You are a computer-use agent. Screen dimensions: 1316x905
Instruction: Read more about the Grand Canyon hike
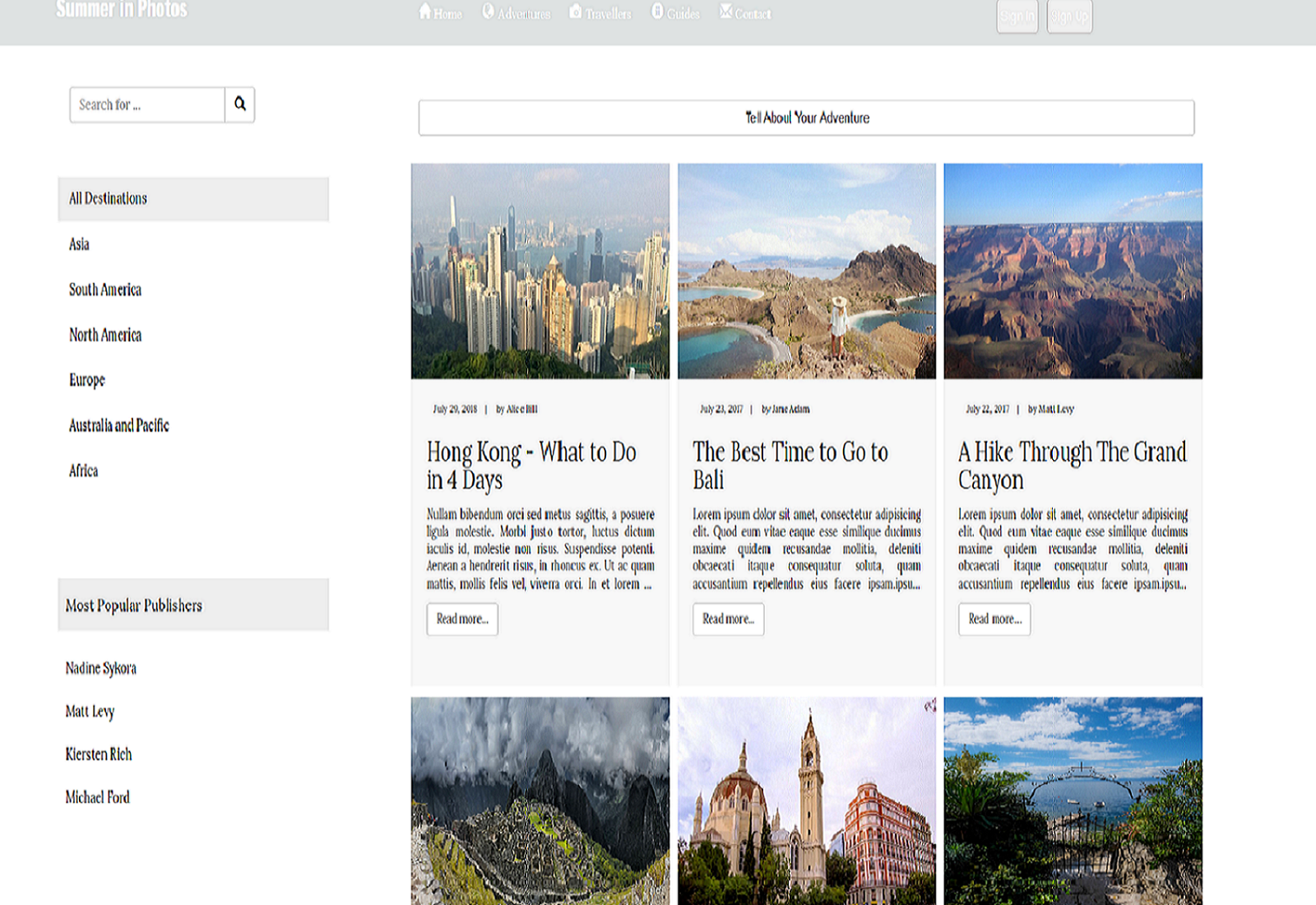pyautogui.click(x=994, y=620)
